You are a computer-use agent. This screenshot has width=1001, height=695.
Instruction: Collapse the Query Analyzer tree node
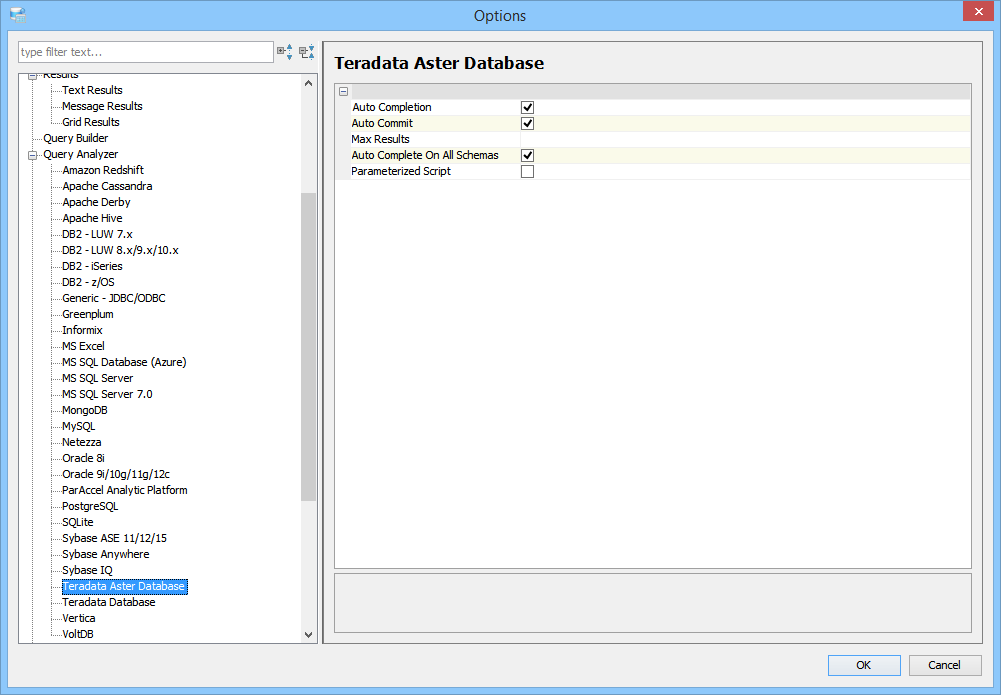[x=33, y=154]
